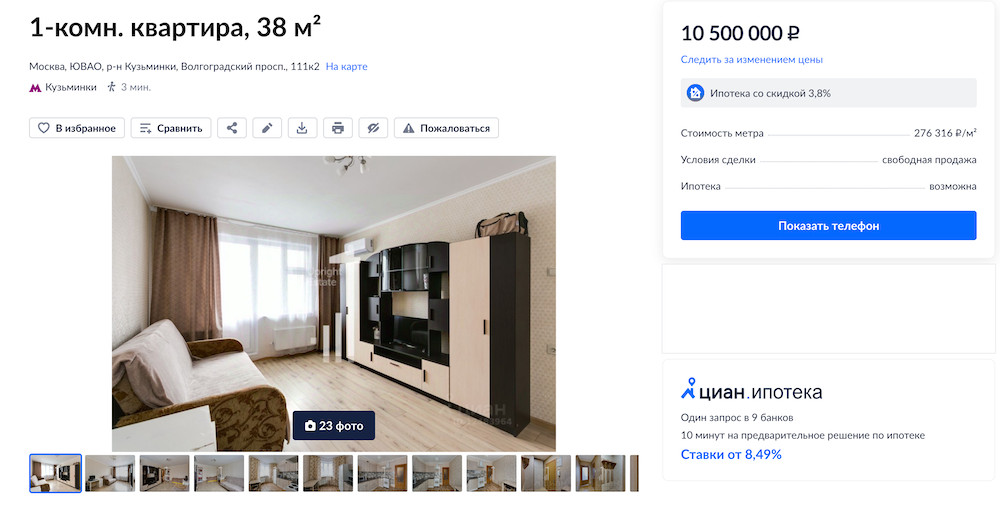Click Сравнить to compare listing
The width and height of the screenshot is (1000, 515).
(x=171, y=128)
